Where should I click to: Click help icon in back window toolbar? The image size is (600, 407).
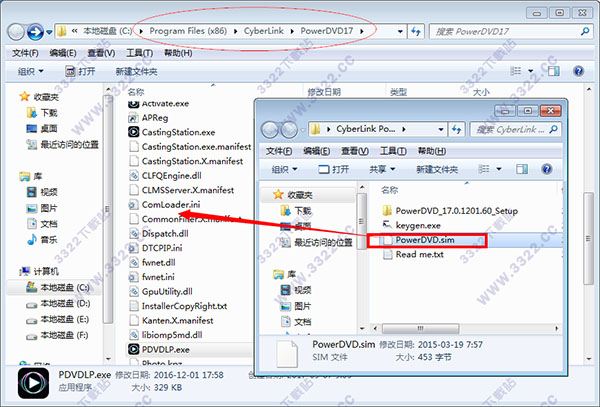(x=578, y=71)
